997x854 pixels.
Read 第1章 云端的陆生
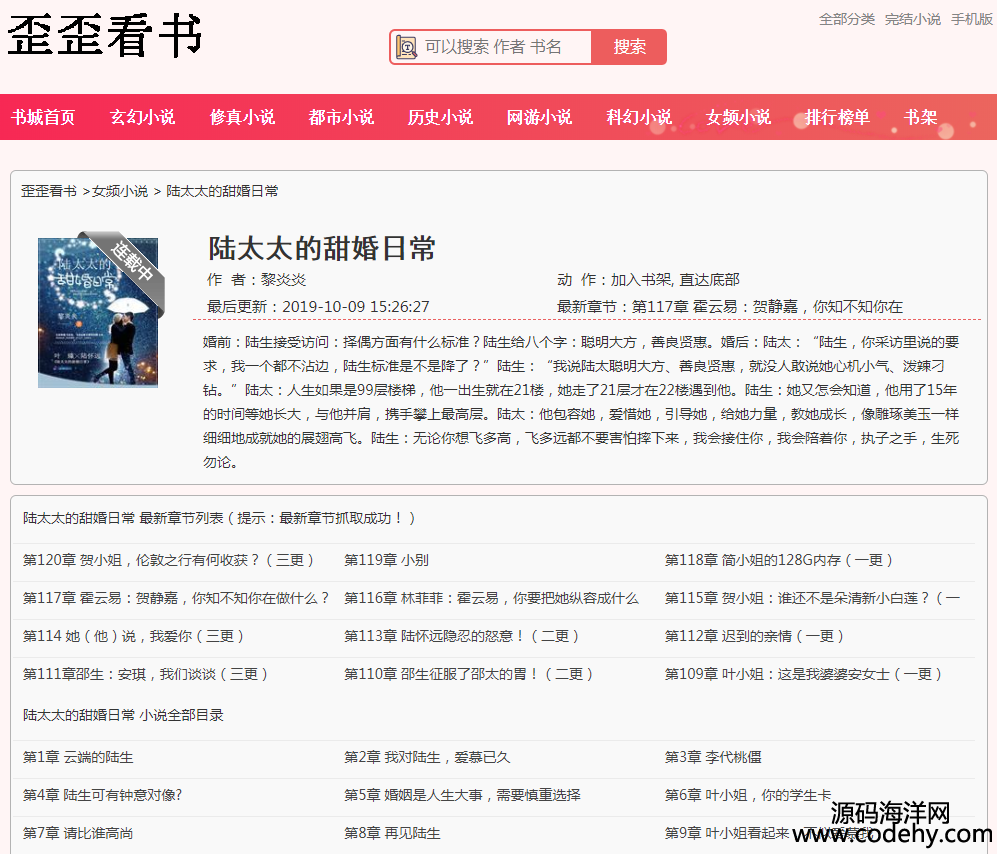point(78,757)
